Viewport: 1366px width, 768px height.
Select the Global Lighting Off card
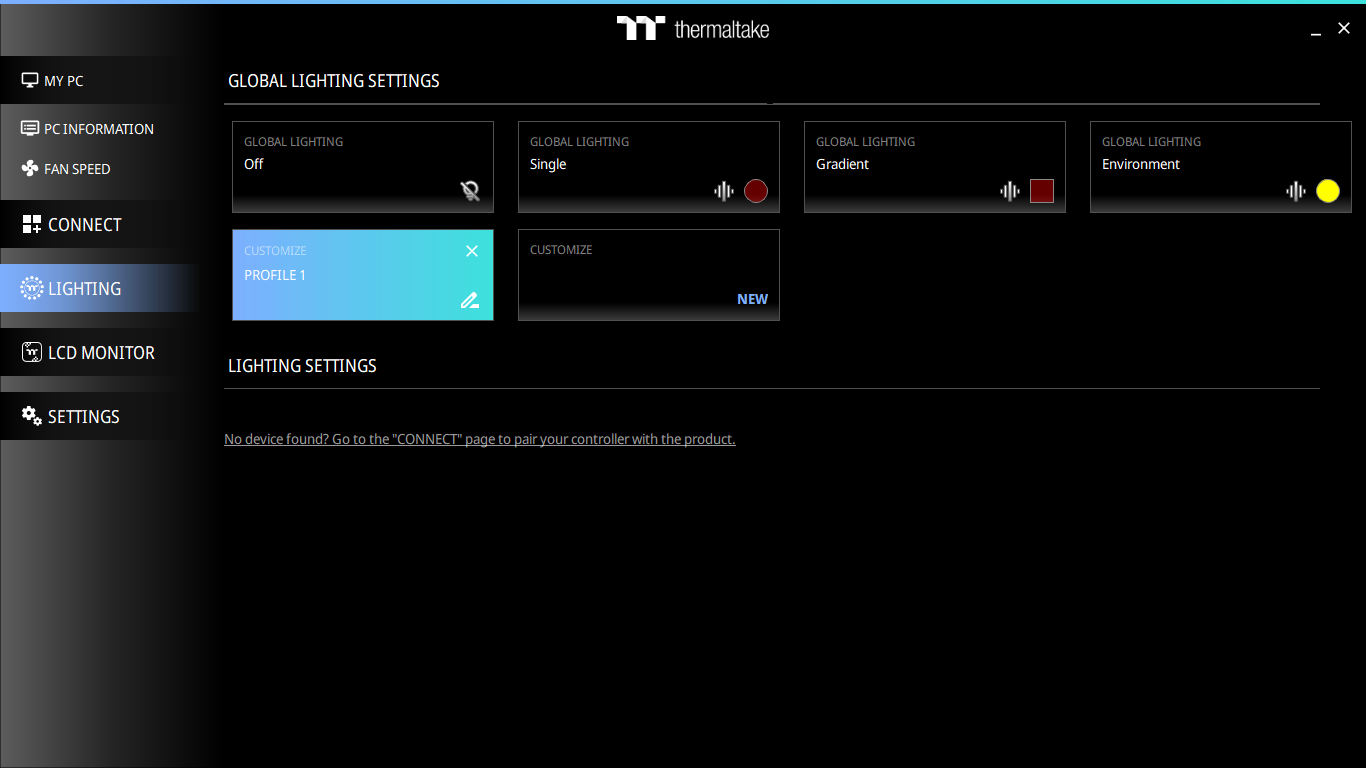(x=363, y=167)
